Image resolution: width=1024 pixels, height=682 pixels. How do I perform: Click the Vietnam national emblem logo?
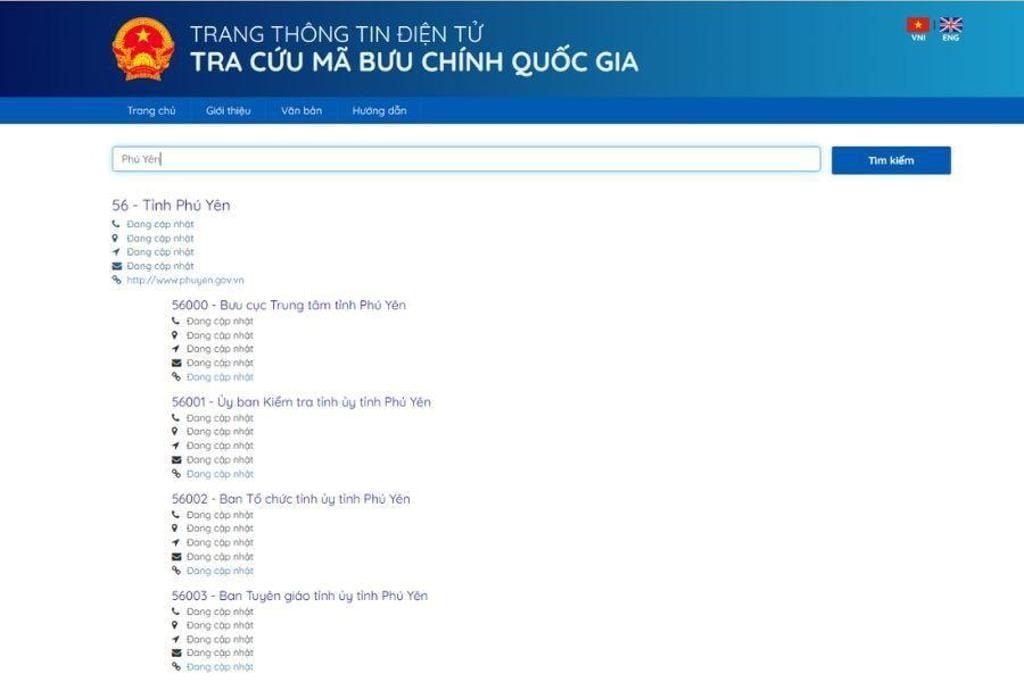coord(143,49)
